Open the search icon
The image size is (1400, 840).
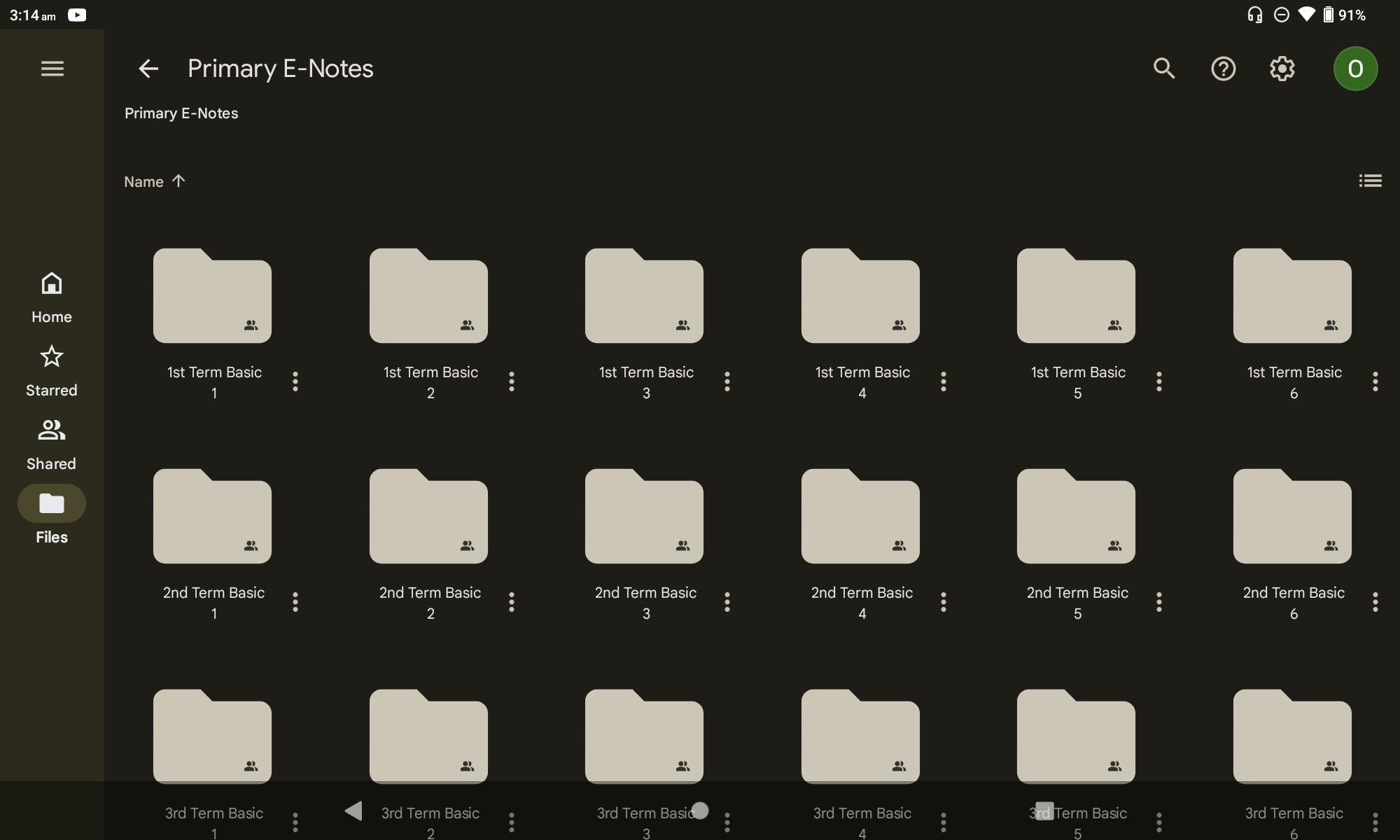tap(1164, 69)
